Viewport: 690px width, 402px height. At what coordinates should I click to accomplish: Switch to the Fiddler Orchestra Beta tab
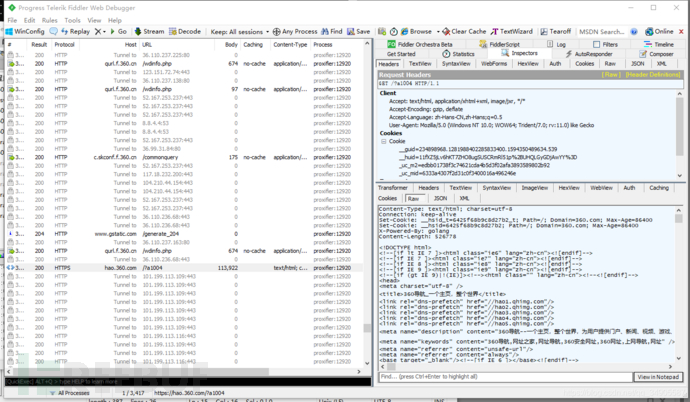(420, 44)
